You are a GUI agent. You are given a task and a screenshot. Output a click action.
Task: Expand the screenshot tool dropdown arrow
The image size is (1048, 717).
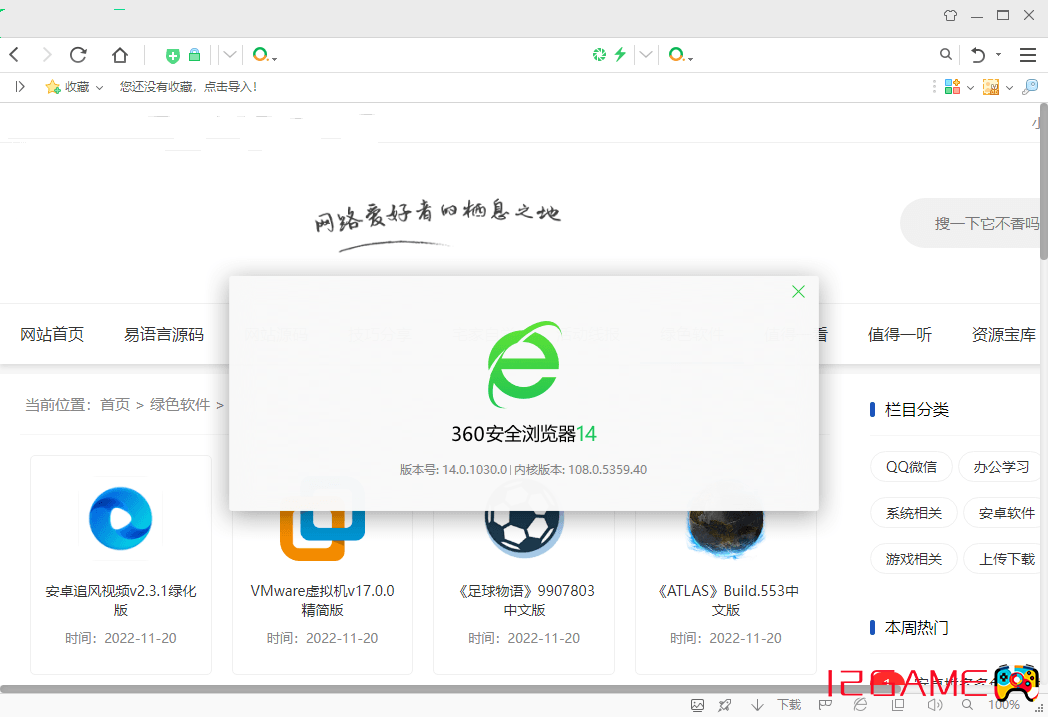(1009, 88)
